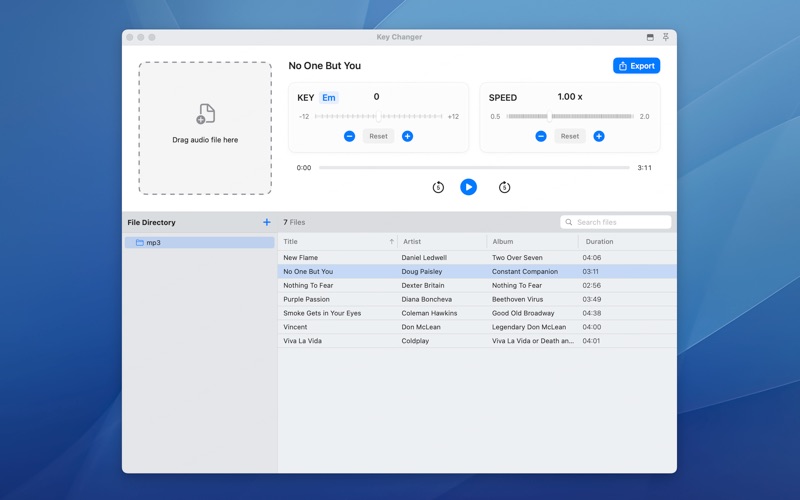Screen dimensions: 800x500
Task: Select Smoke Gets in Your Eyes track
Action: coord(477,313)
